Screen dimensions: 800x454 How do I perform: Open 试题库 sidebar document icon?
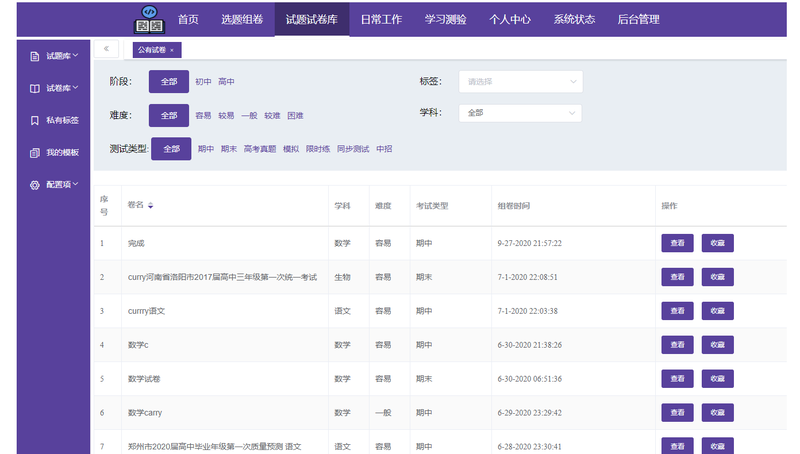coord(34,56)
